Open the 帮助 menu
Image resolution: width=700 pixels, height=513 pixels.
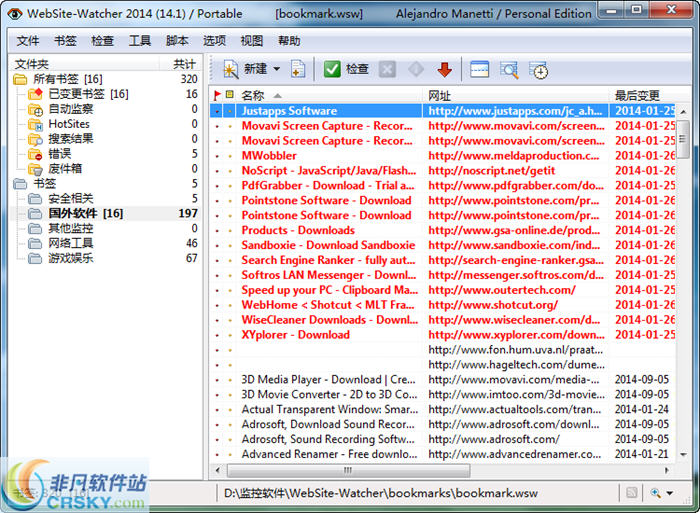click(289, 41)
